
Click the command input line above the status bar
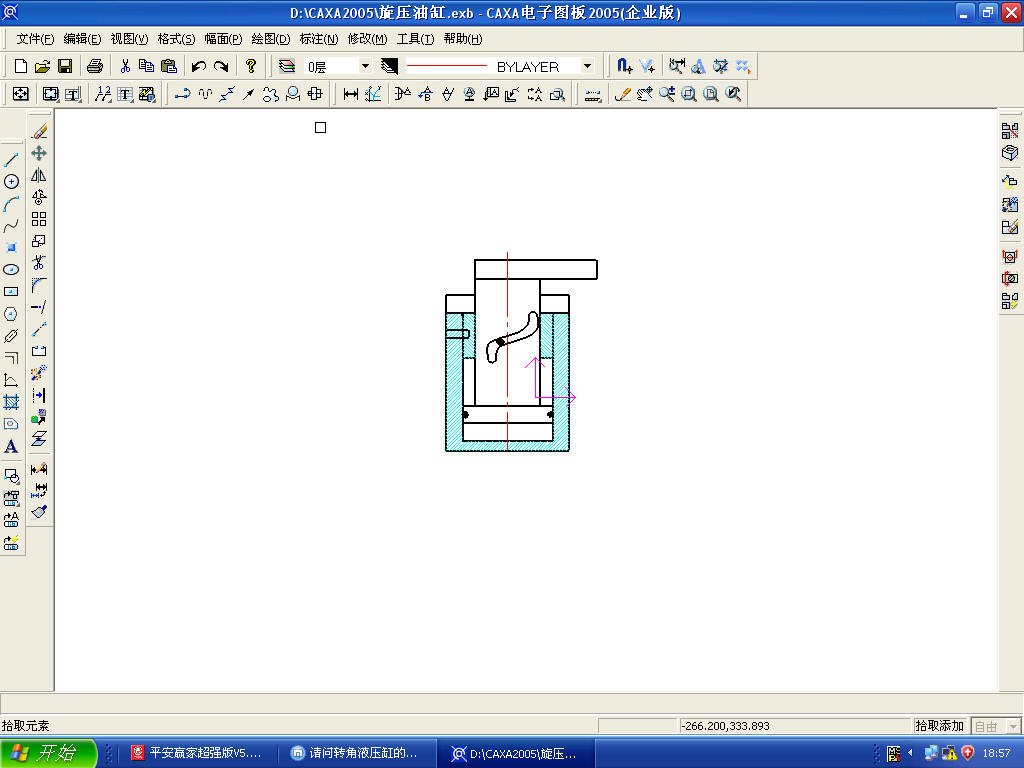pyautogui.click(x=512, y=703)
